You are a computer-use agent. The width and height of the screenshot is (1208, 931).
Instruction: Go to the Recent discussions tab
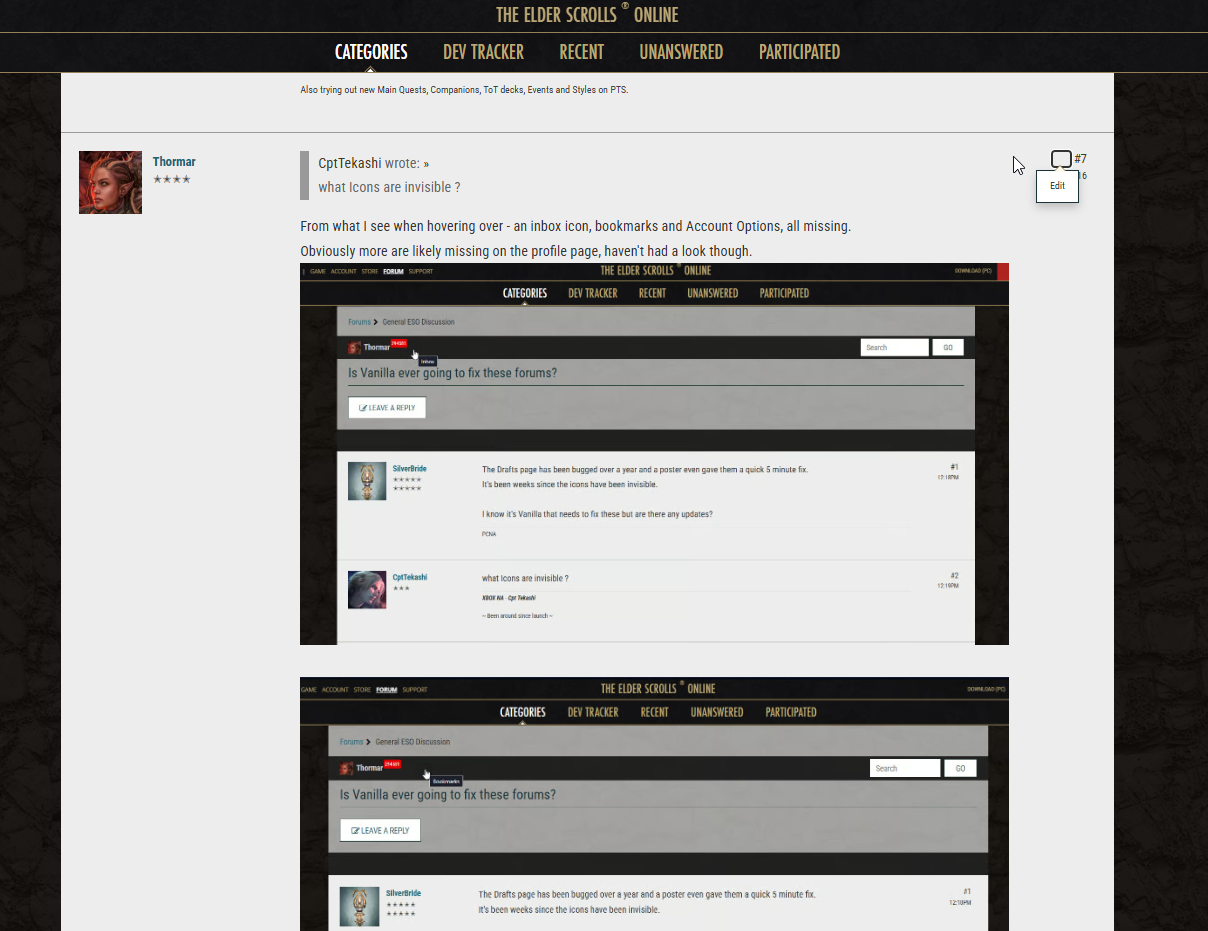coord(581,52)
